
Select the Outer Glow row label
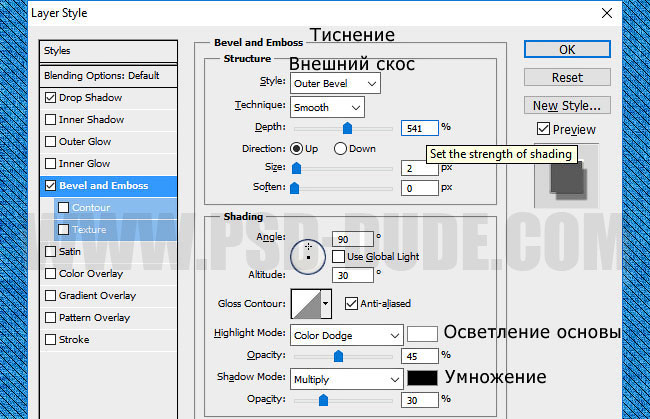click(x=85, y=141)
